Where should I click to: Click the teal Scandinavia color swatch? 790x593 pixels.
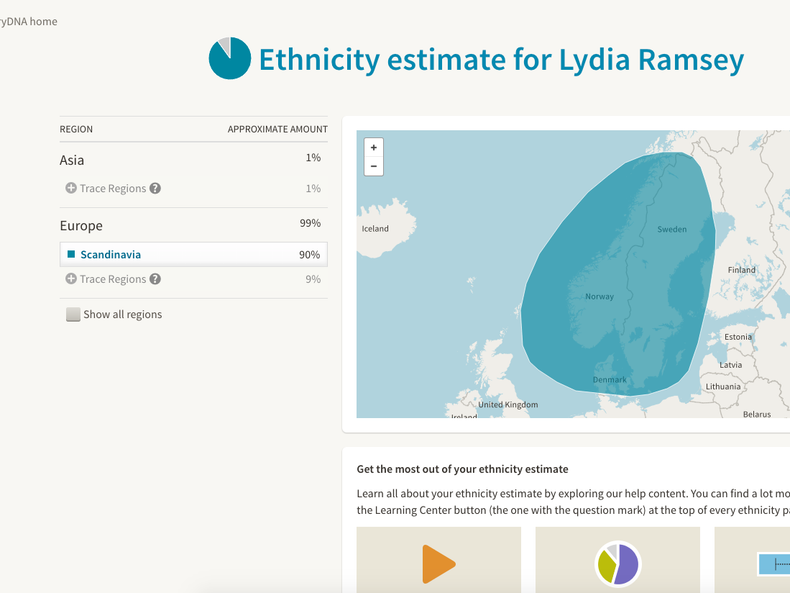[x=71, y=254]
